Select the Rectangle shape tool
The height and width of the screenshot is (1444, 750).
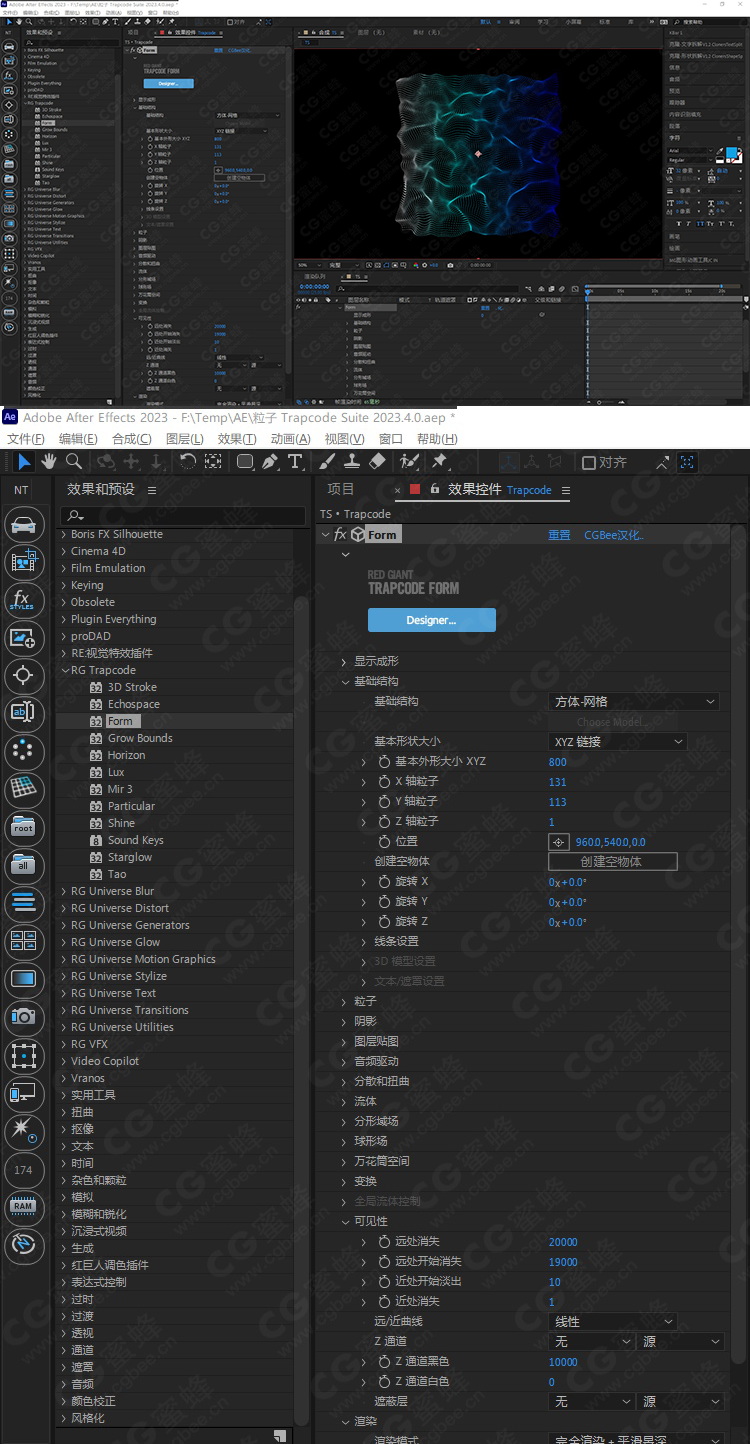tap(244, 461)
